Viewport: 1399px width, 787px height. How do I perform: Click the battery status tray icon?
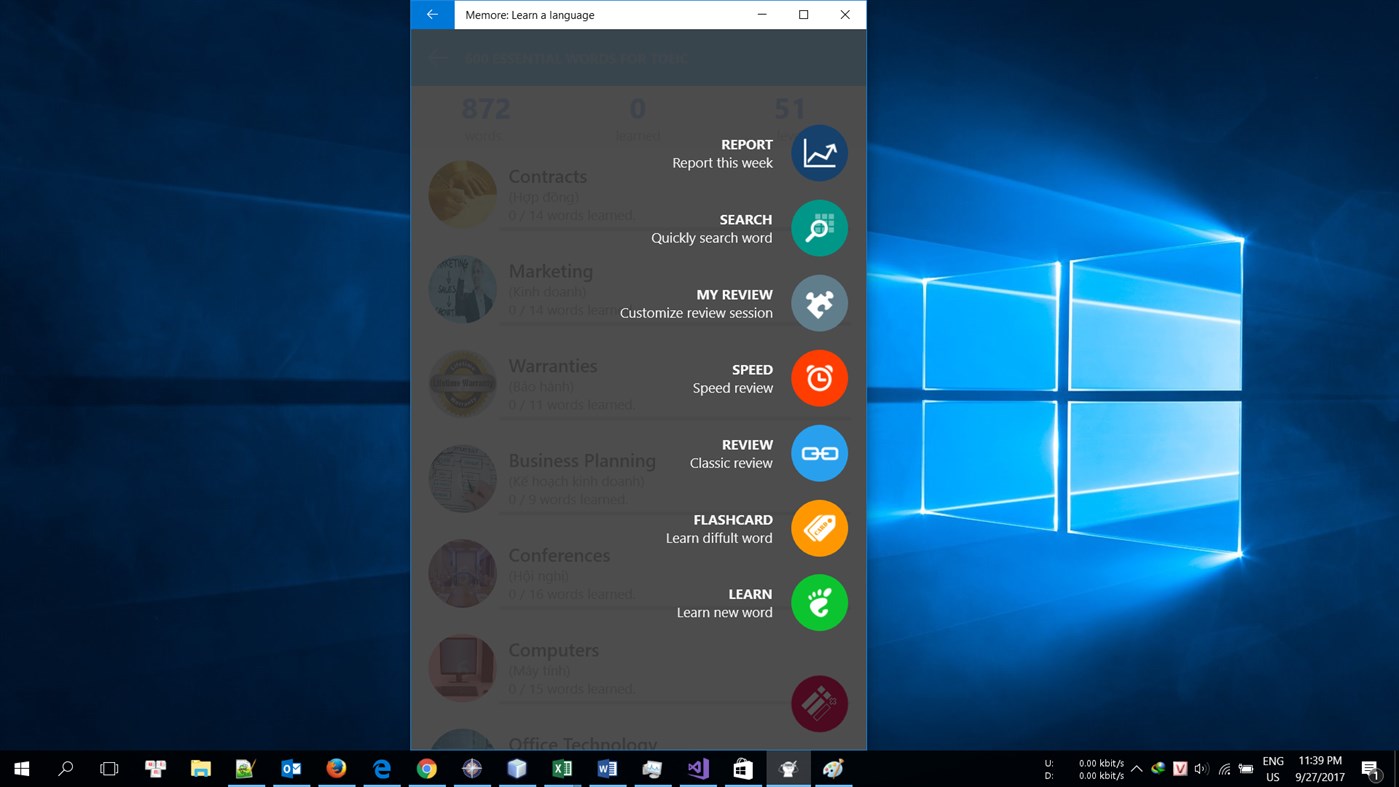pyautogui.click(x=1246, y=769)
